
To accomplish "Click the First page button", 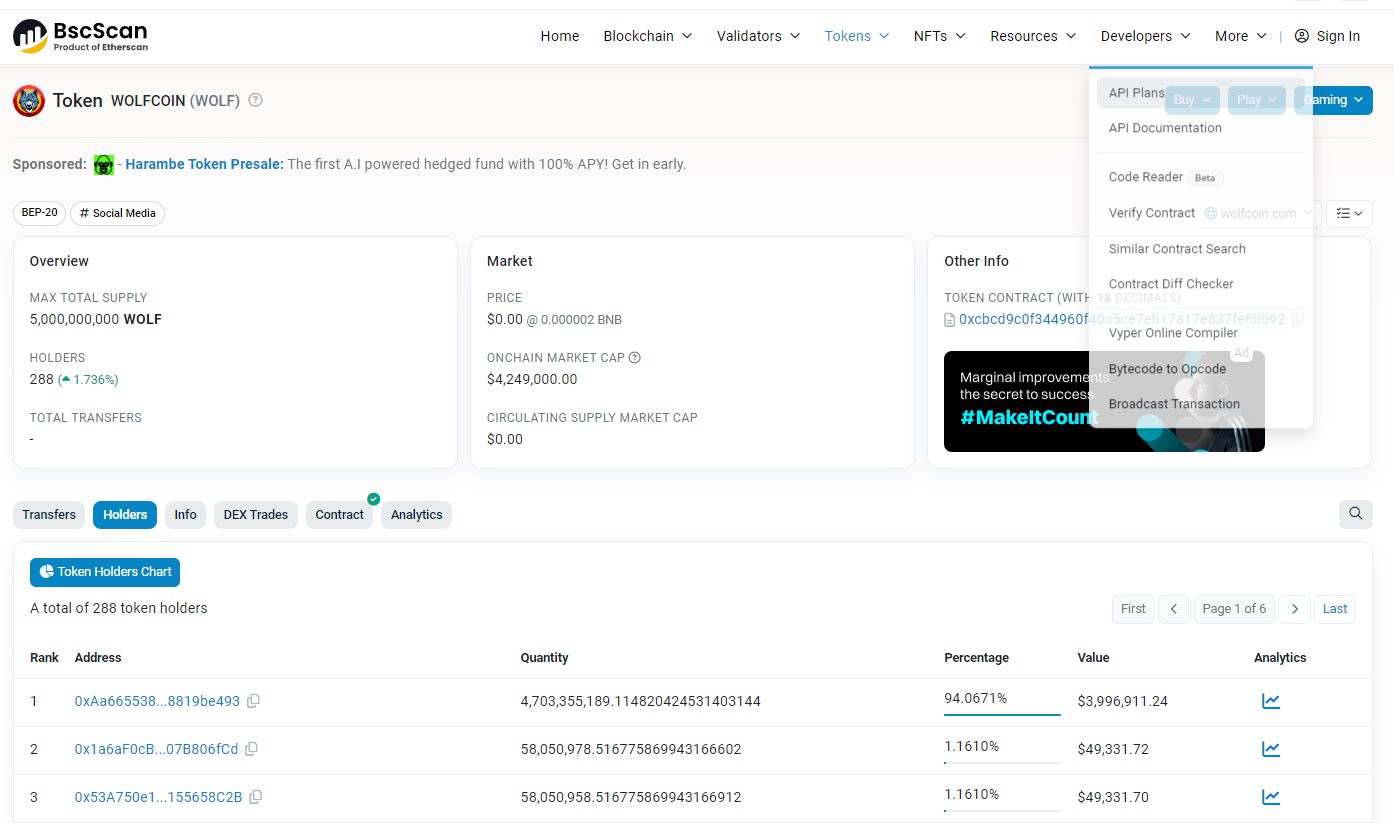I will click(1133, 609).
